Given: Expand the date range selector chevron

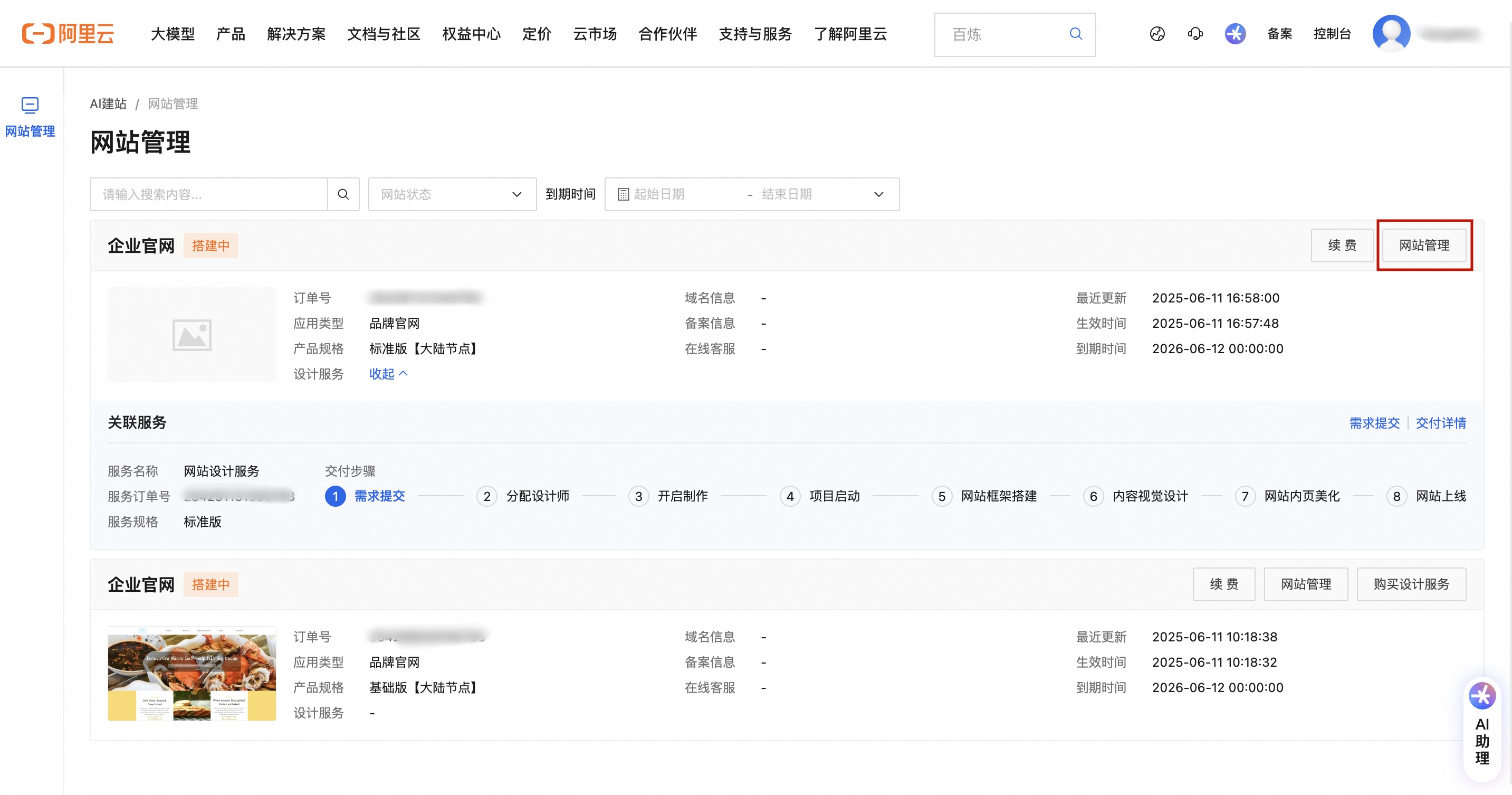Looking at the screenshot, I should tap(878, 194).
